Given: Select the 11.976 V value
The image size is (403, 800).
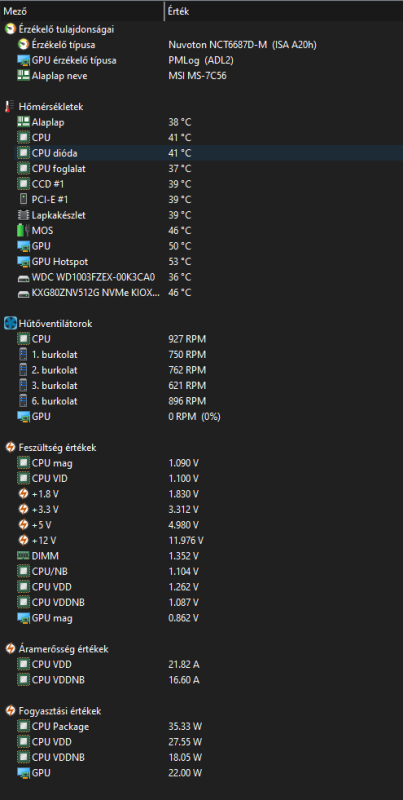Looking at the screenshot, I should tap(186, 540).
